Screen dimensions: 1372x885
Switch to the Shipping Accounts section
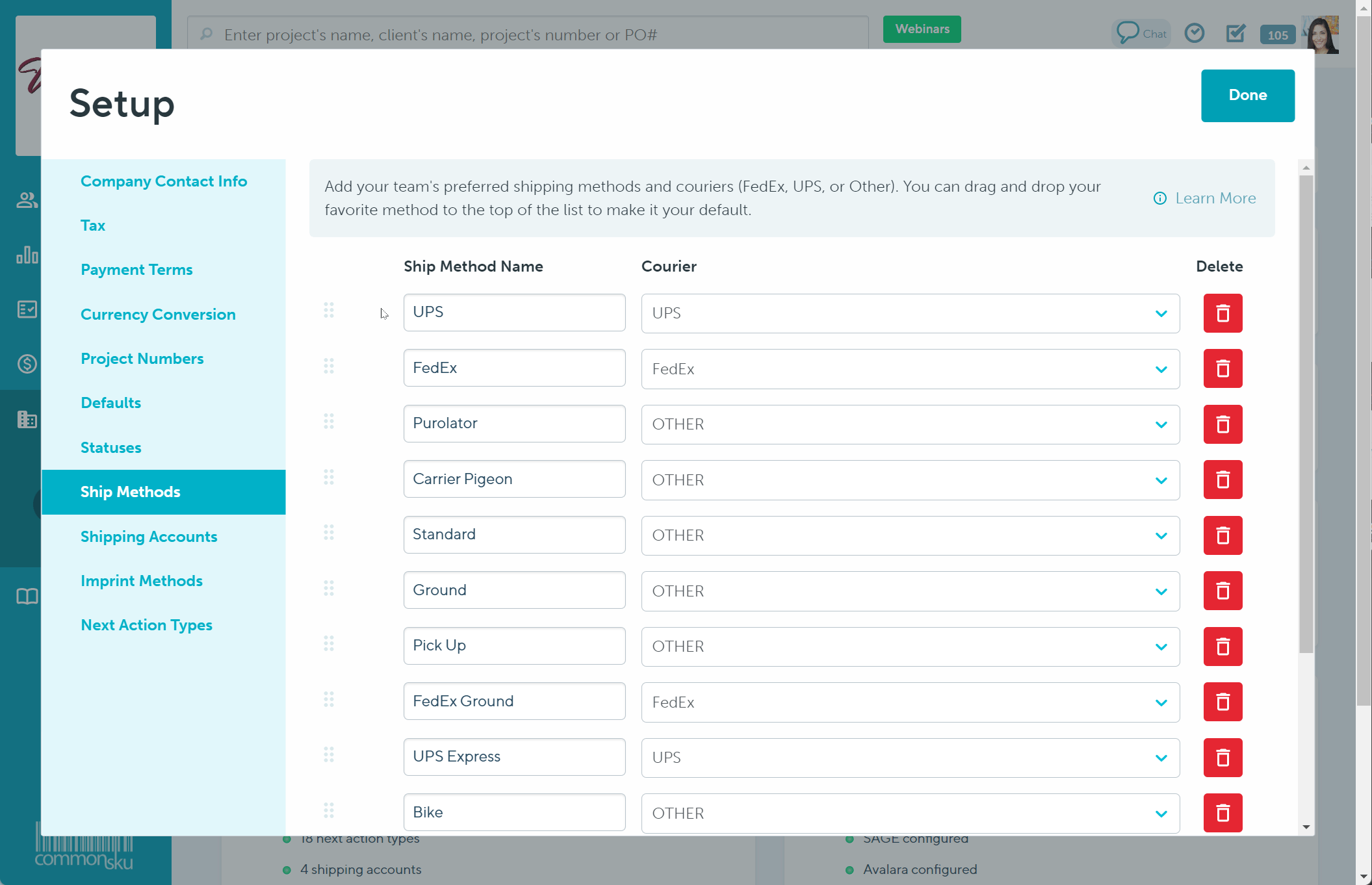(x=149, y=537)
